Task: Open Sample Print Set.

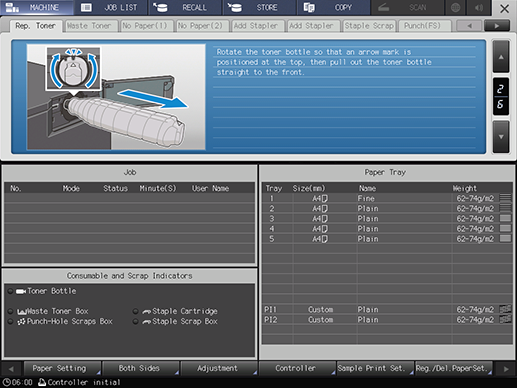Action: [375, 368]
